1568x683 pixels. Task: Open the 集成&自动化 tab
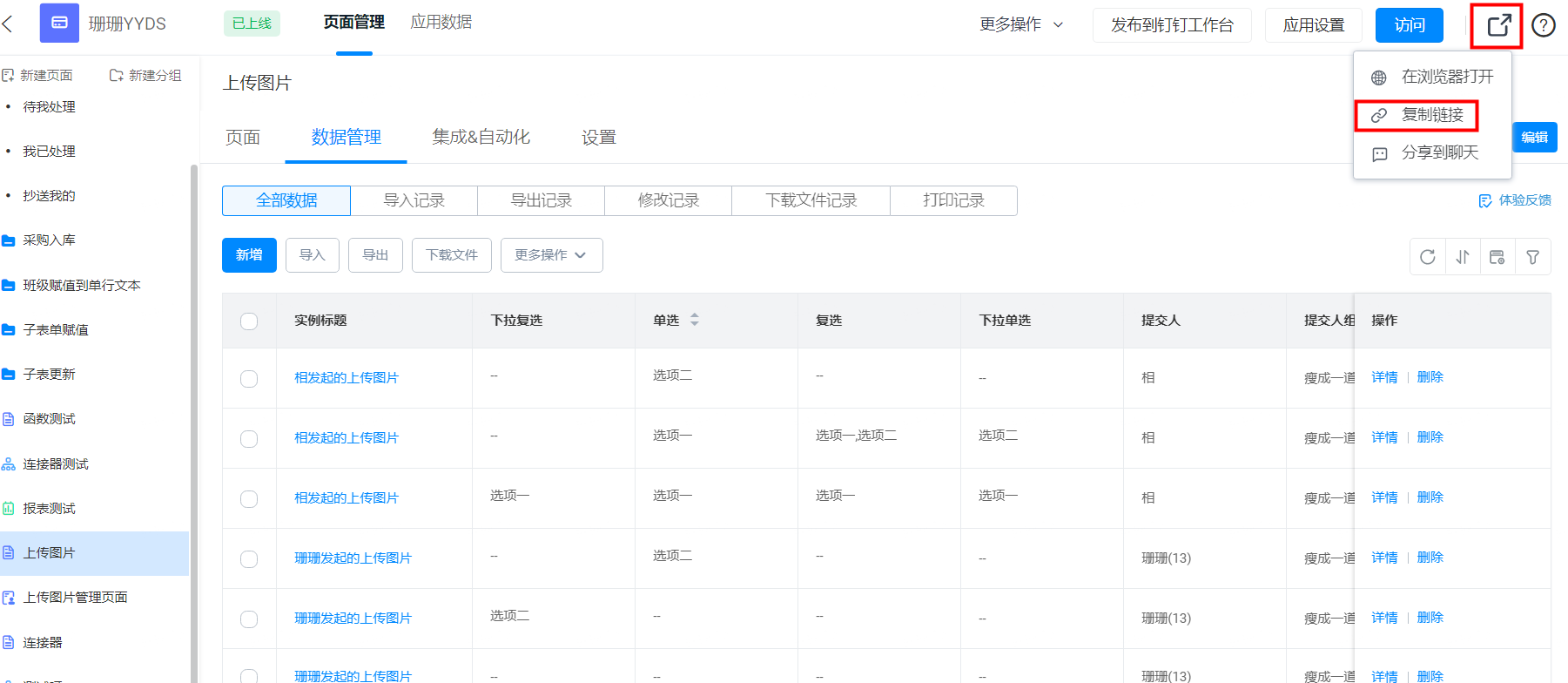481,137
